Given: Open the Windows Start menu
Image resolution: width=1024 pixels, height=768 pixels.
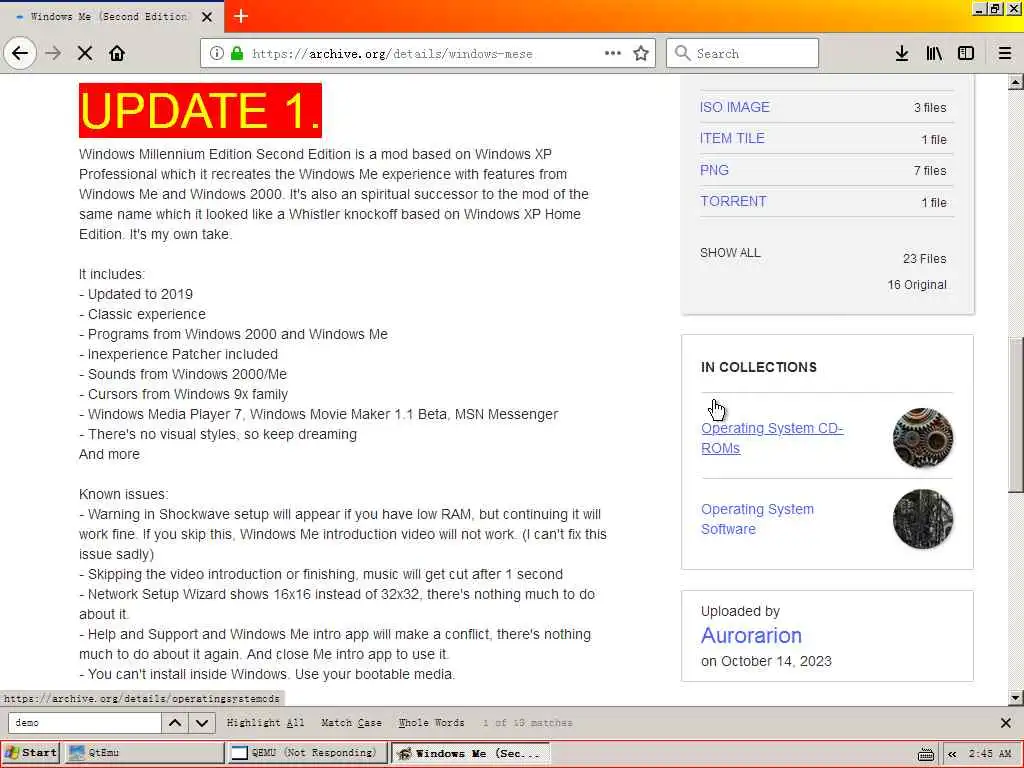Looking at the screenshot, I should (31, 753).
